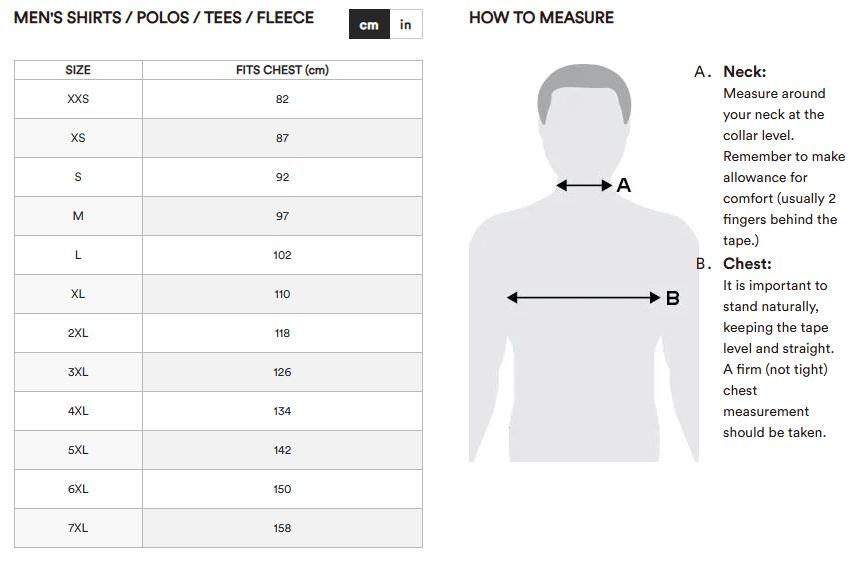Click the Neck instruction heading
The height and width of the screenshot is (562, 858).
(744, 72)
